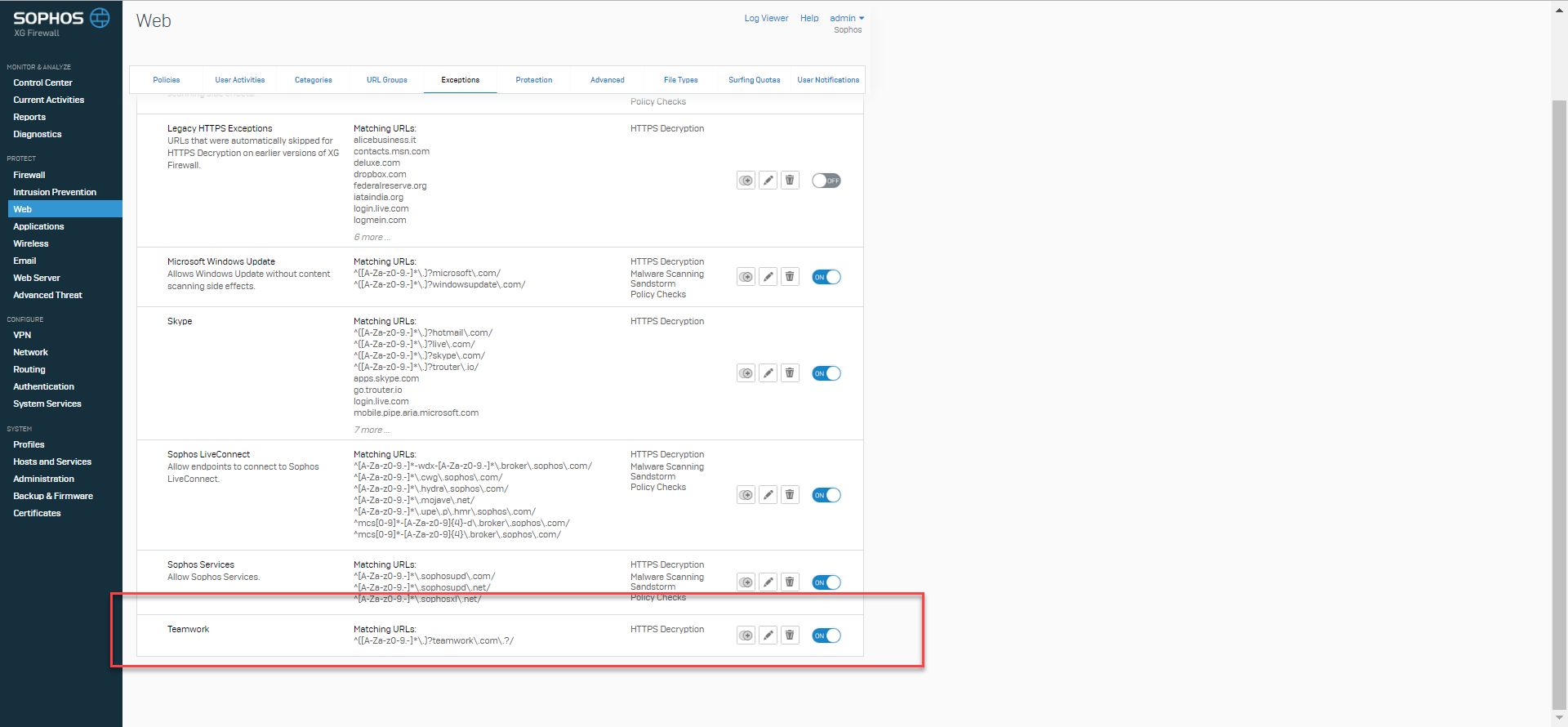Viewport: 1568px width, 727px height.
Task: Switch to the Advanced tab
Action: pos(608,80)
